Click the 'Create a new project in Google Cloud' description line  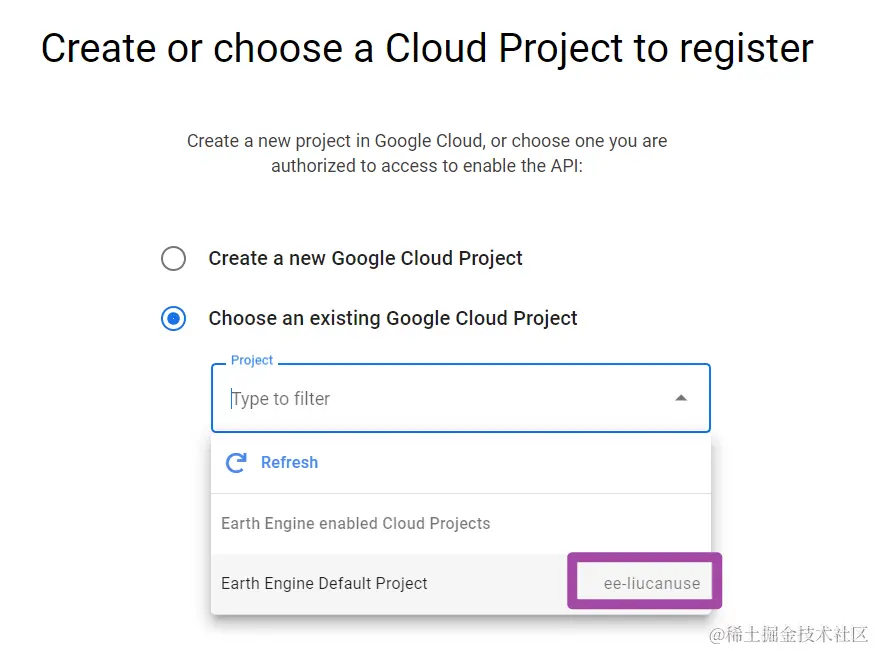click(x=426, y=141)
